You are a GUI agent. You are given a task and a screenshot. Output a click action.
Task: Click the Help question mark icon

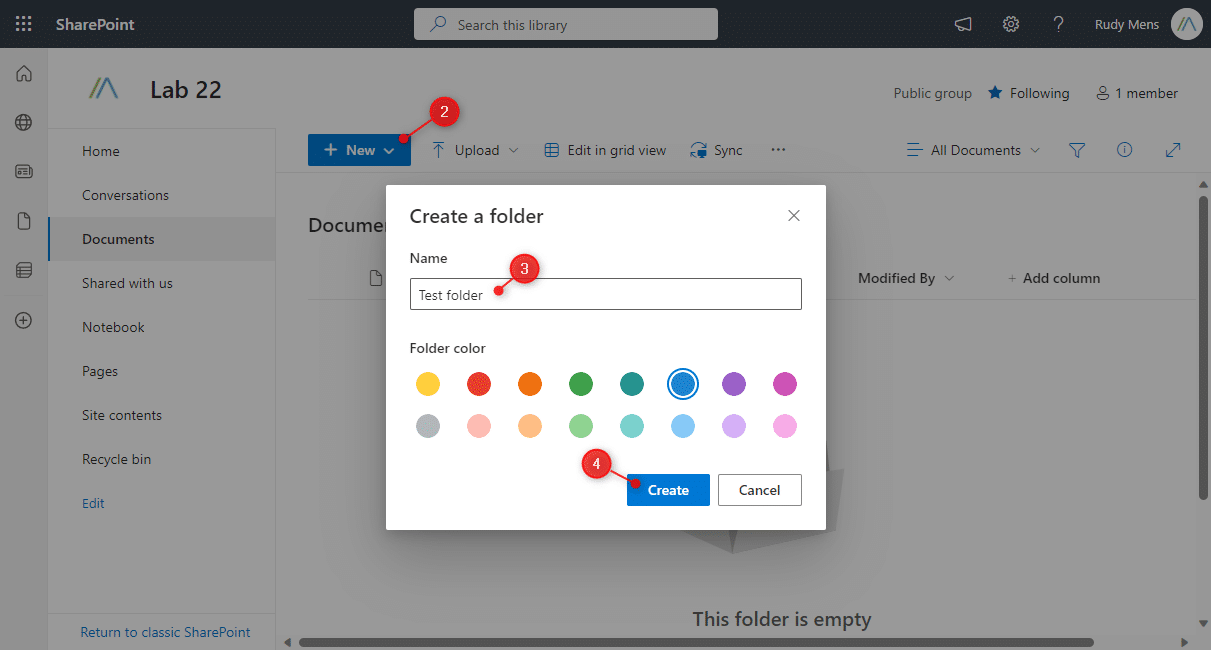(1058, 23)
